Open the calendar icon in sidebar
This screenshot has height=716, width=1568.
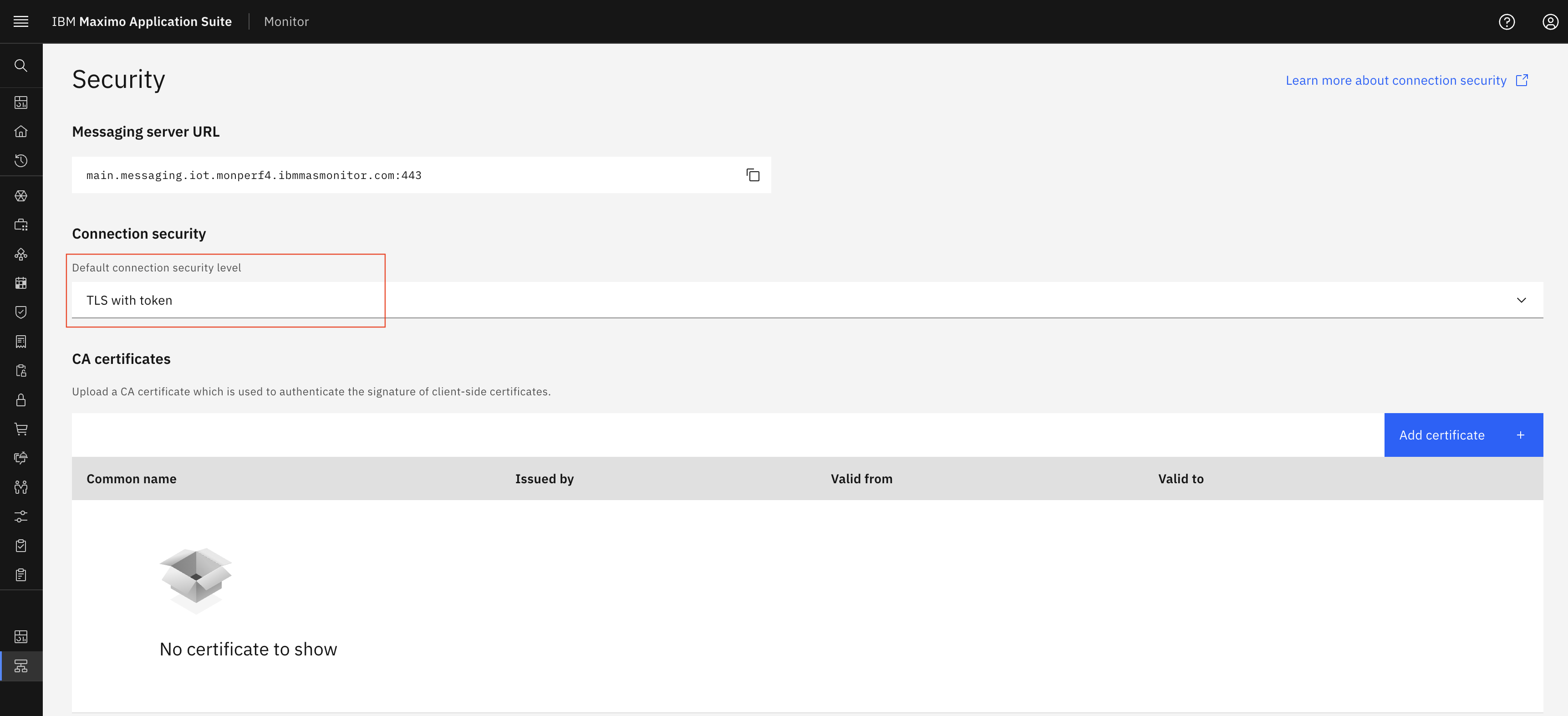(20, 283)
